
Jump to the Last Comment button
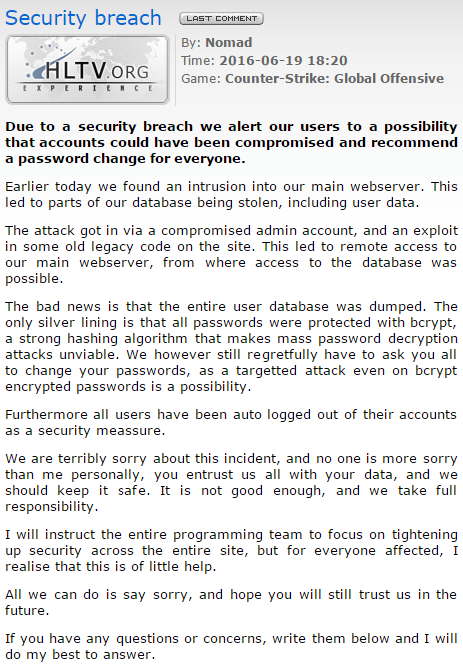point(221,18)
